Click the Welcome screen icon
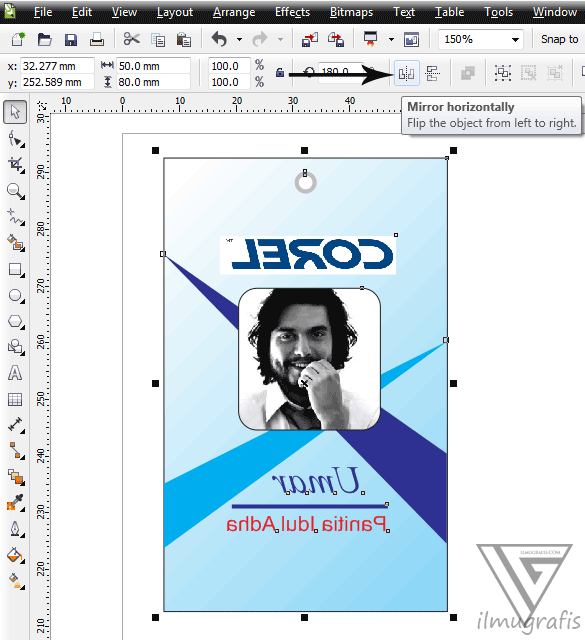 411,40
